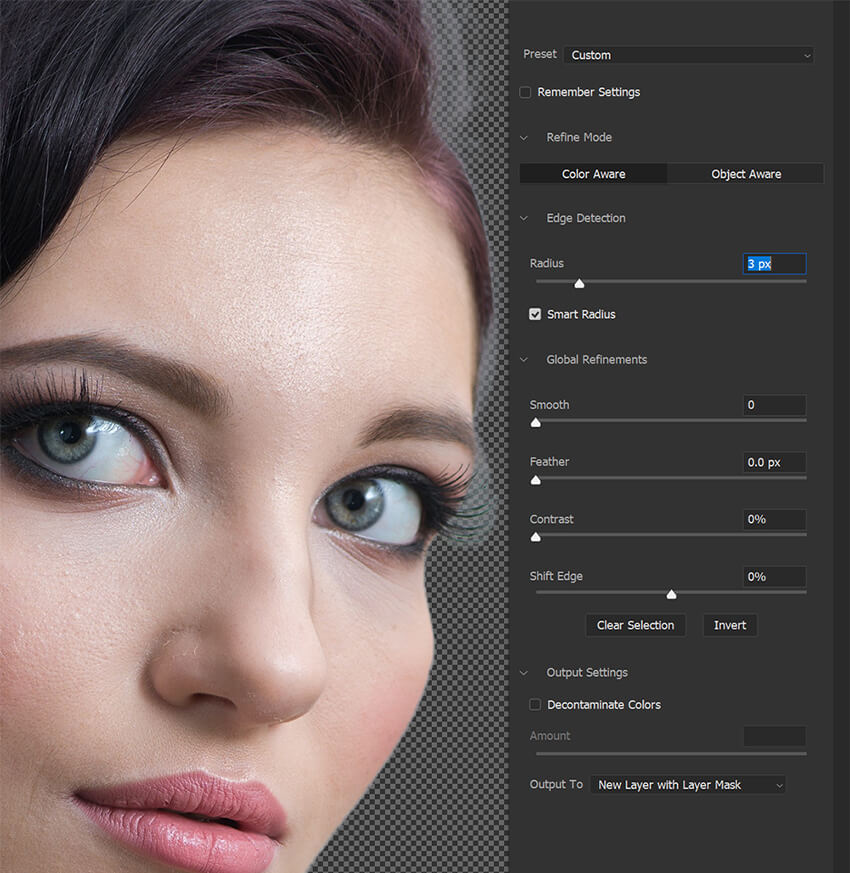Switch to Object Aware refine mode
Image resolution: width=850 pixels, height=873 pixels.
746,174
